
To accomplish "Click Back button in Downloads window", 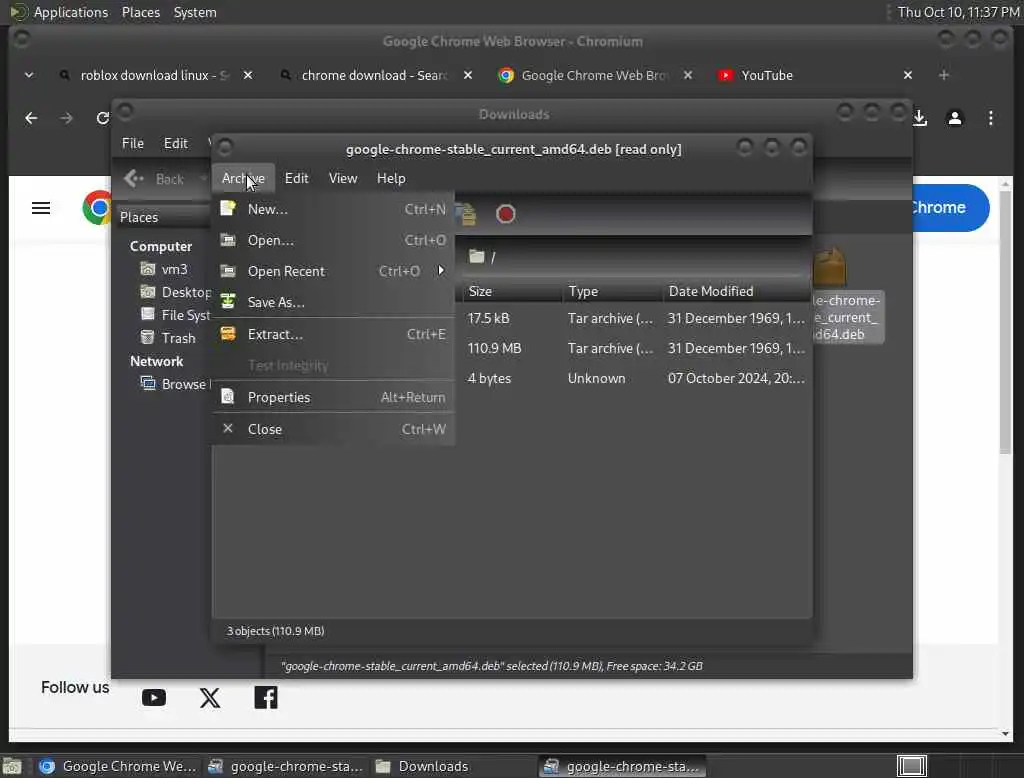I will coord(155,178).
